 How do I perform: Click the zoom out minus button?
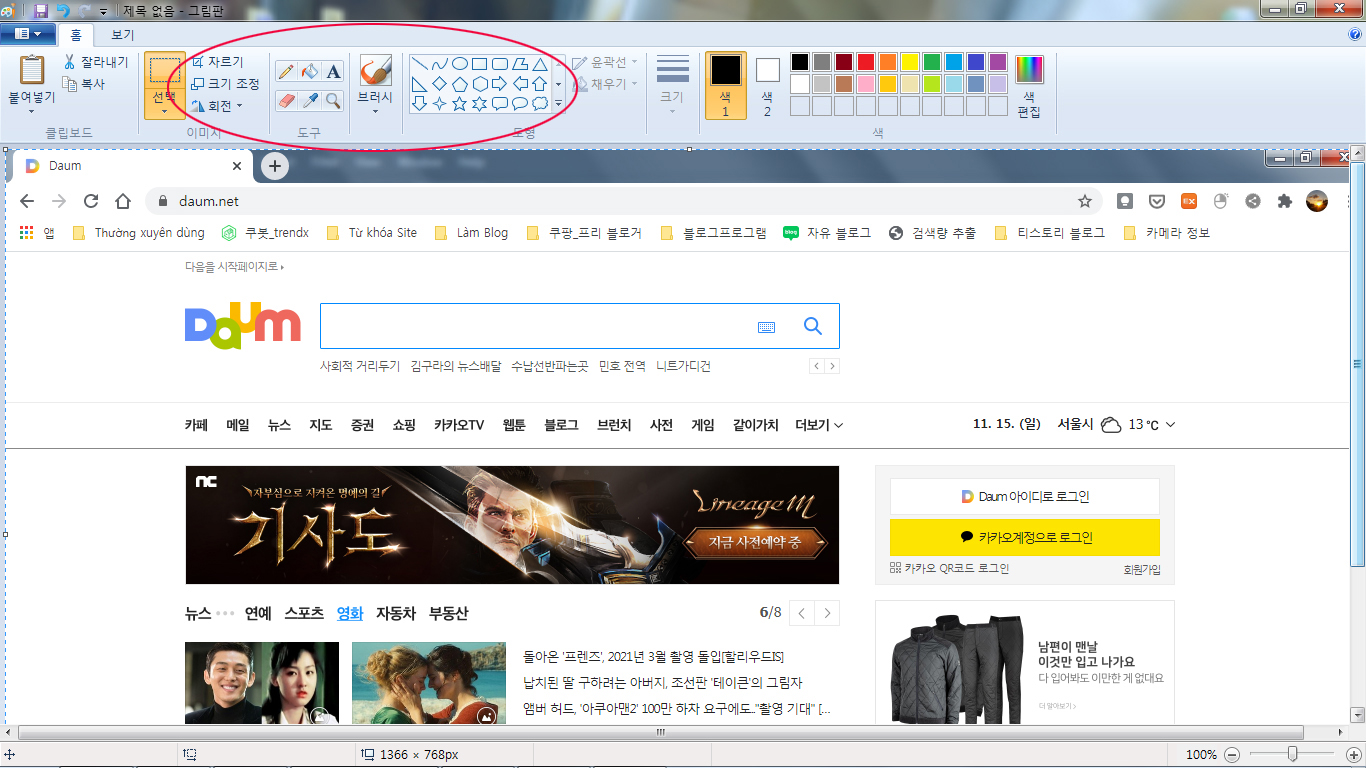tap(1232, 755)
